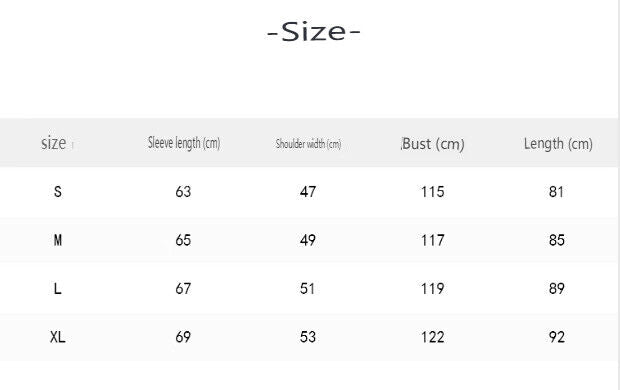Click bust value 122 in XL row

pyautogui.click(x=433, y=337)
